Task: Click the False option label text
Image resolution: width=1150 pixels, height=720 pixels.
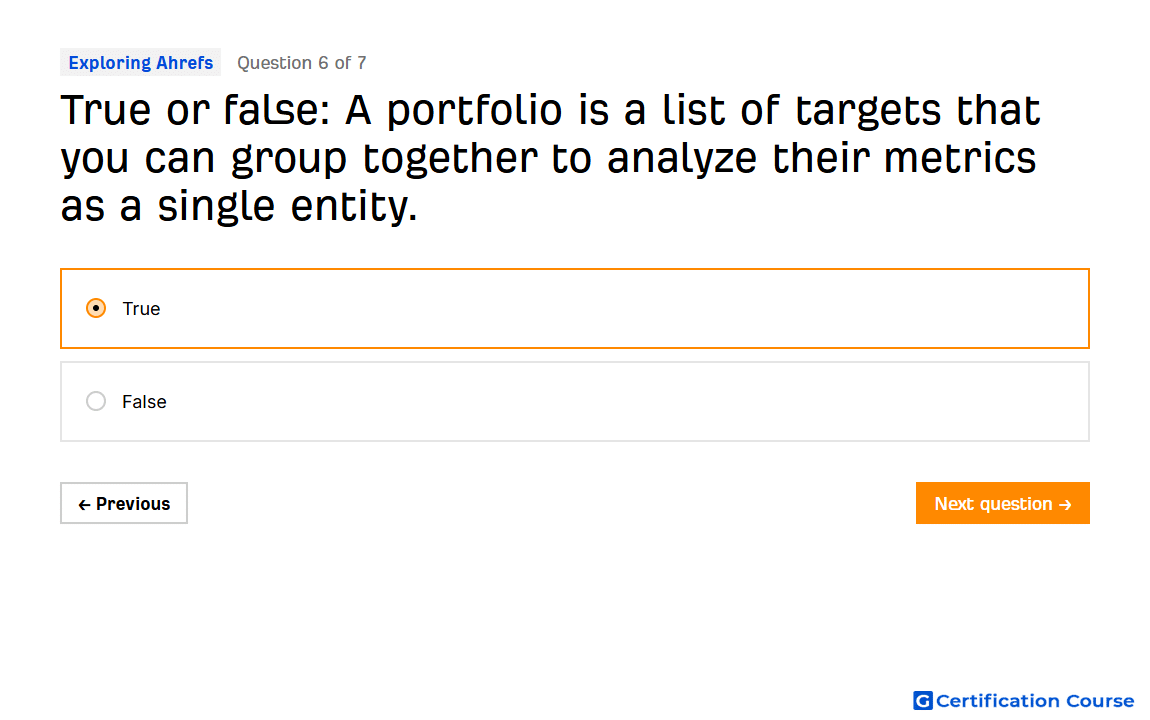Action: [144, 402]
